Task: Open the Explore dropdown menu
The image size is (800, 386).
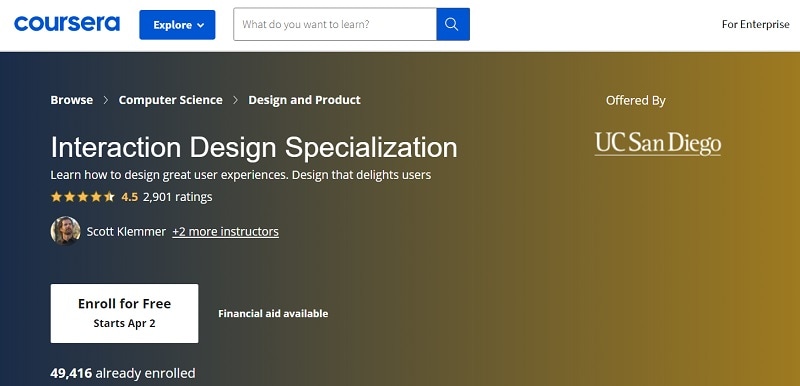Action: (177, 24)
